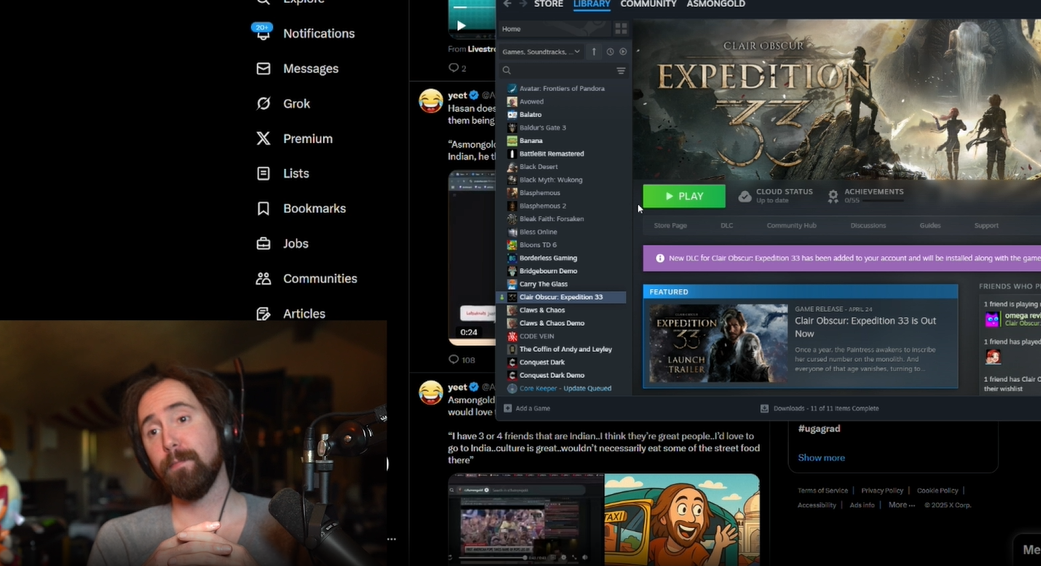Click the new DLC notification banner
The image size is (1041, 566).
tap(842, 258)
